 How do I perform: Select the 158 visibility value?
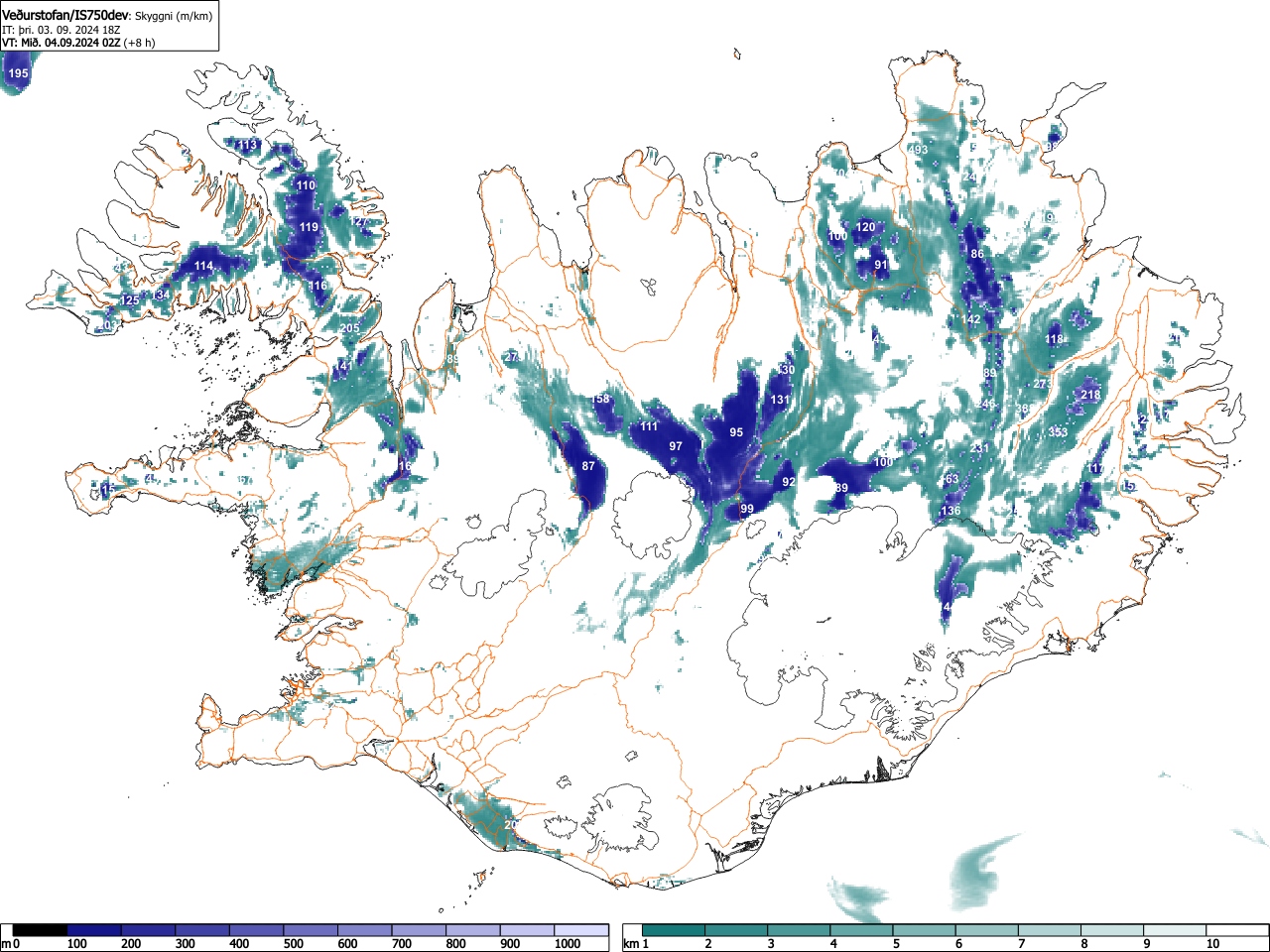600,399
